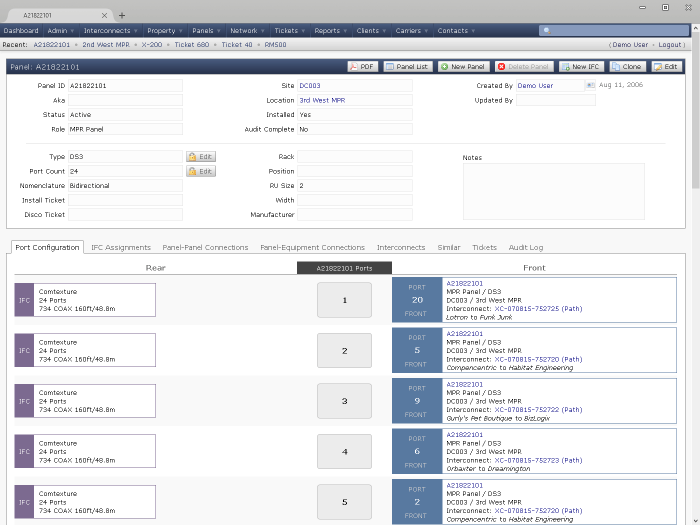Screen dimensions: 700x525
Task: Open the Network dropdown menu
Action: [x=247, y=31]
